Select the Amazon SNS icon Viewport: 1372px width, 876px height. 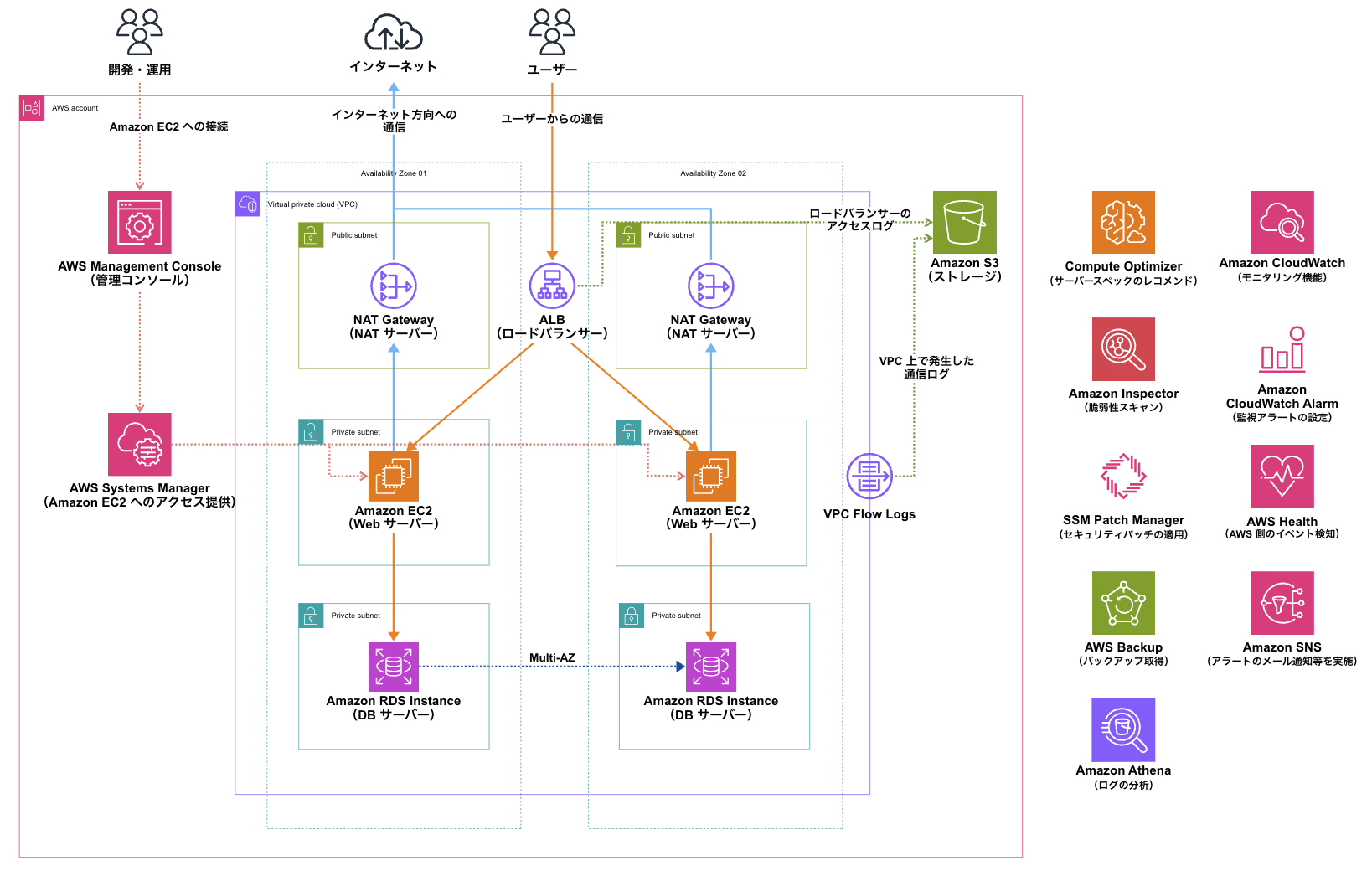1282,603
